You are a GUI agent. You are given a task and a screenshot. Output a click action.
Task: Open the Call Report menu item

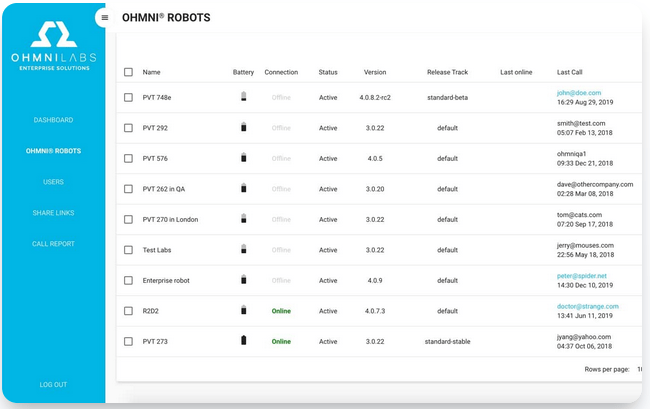point(53,244)
